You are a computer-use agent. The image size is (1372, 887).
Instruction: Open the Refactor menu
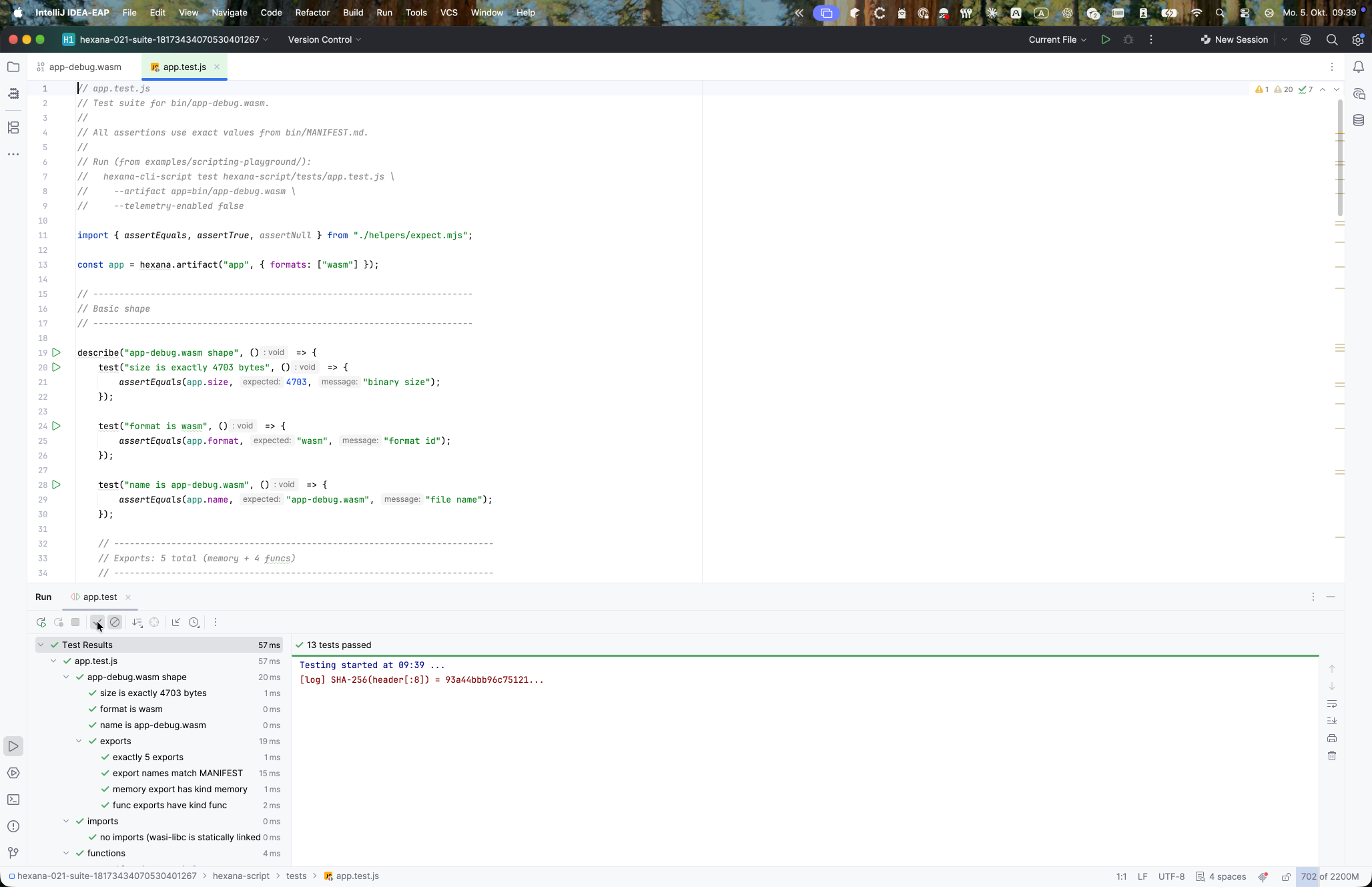(x=312, y=13)
